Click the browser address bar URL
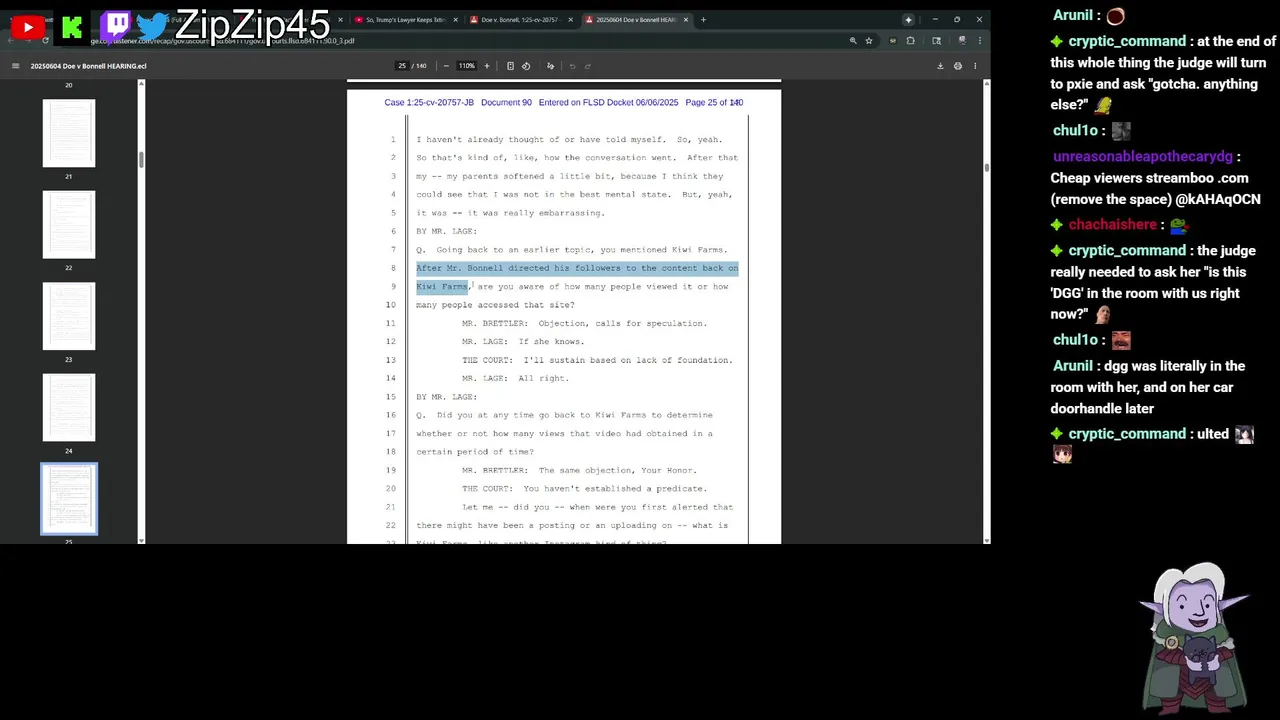 [222, 41]
